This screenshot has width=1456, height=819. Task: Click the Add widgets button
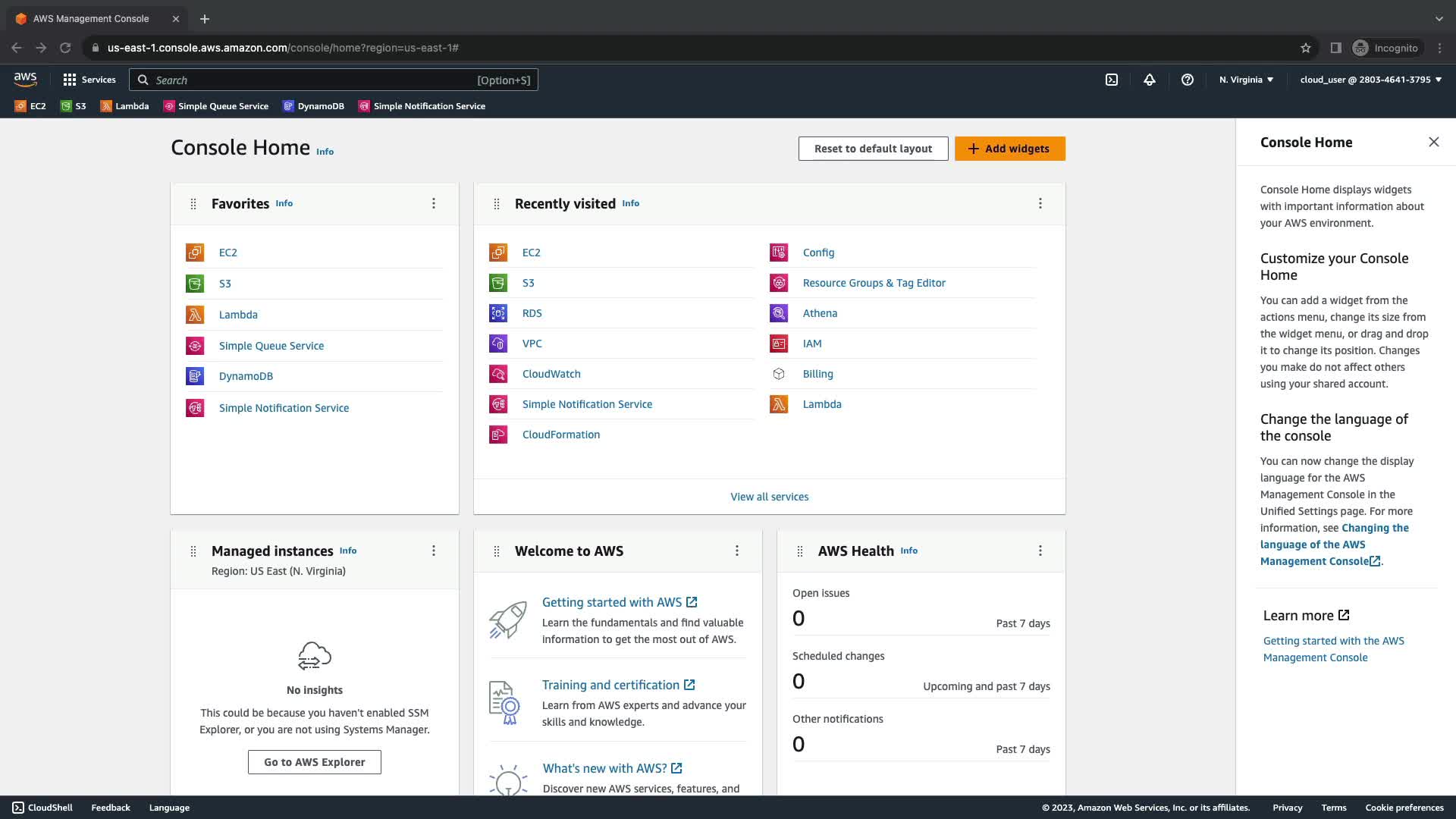pos(1009,149)
